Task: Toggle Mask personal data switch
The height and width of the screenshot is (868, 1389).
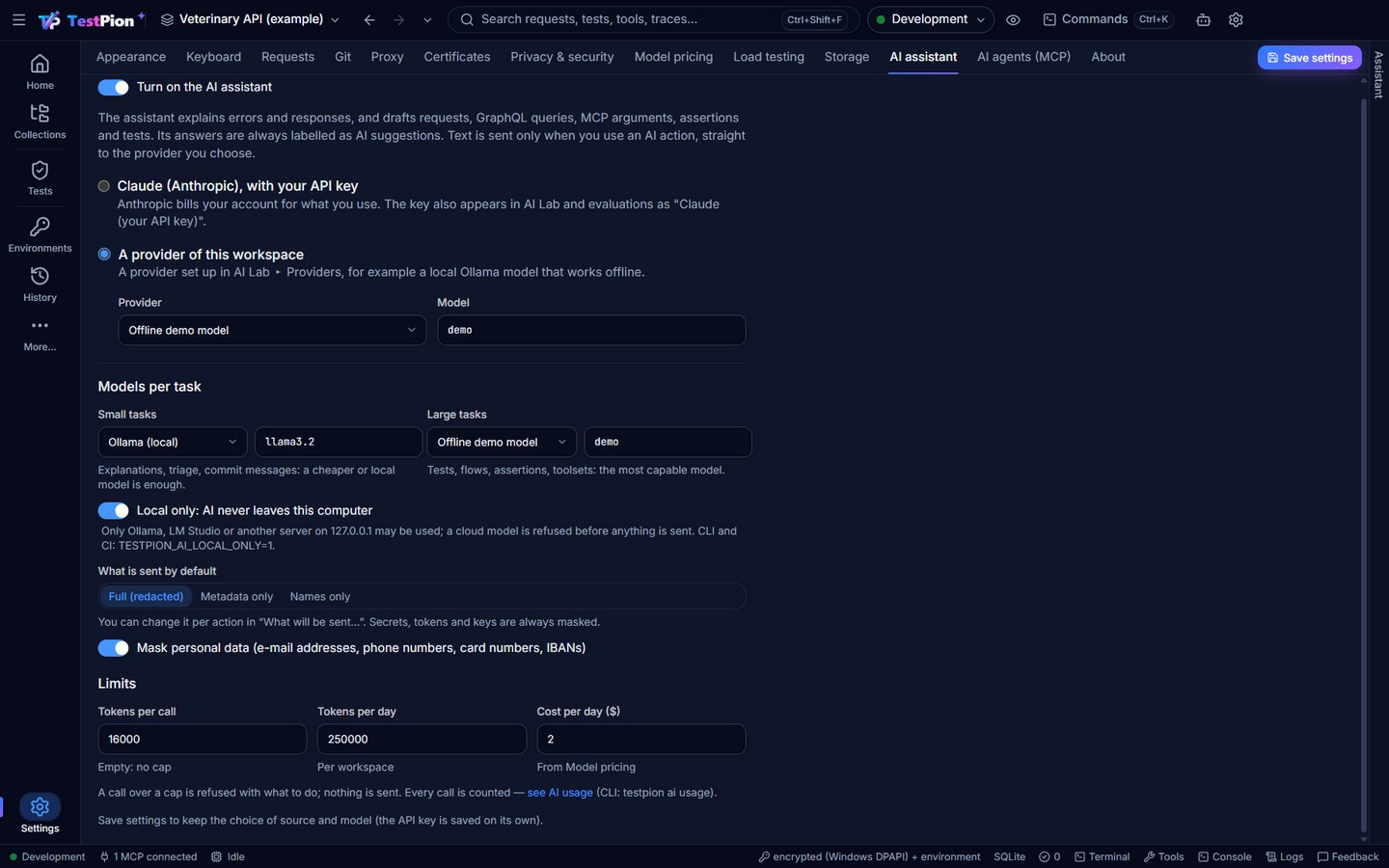Action: pyautogui.click(x=113, y=648)
